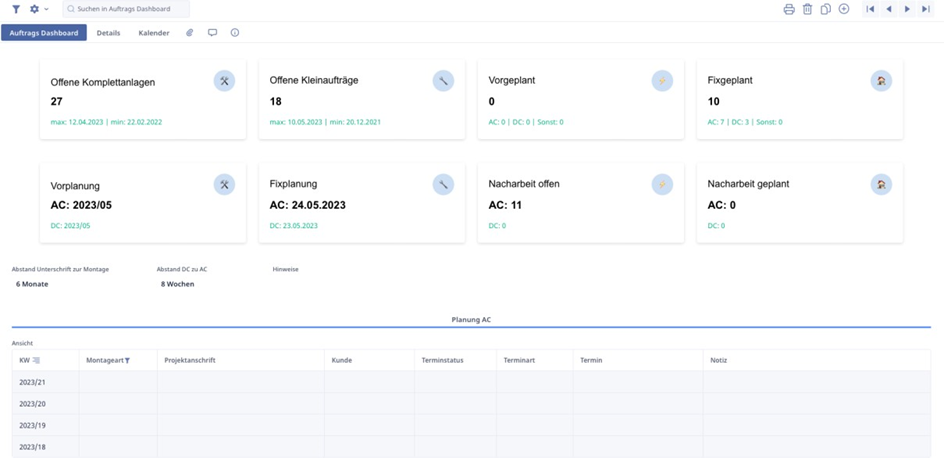Open the comments speech bubble tab
Screen dimensions: 944x458
(x=212, y=33)
